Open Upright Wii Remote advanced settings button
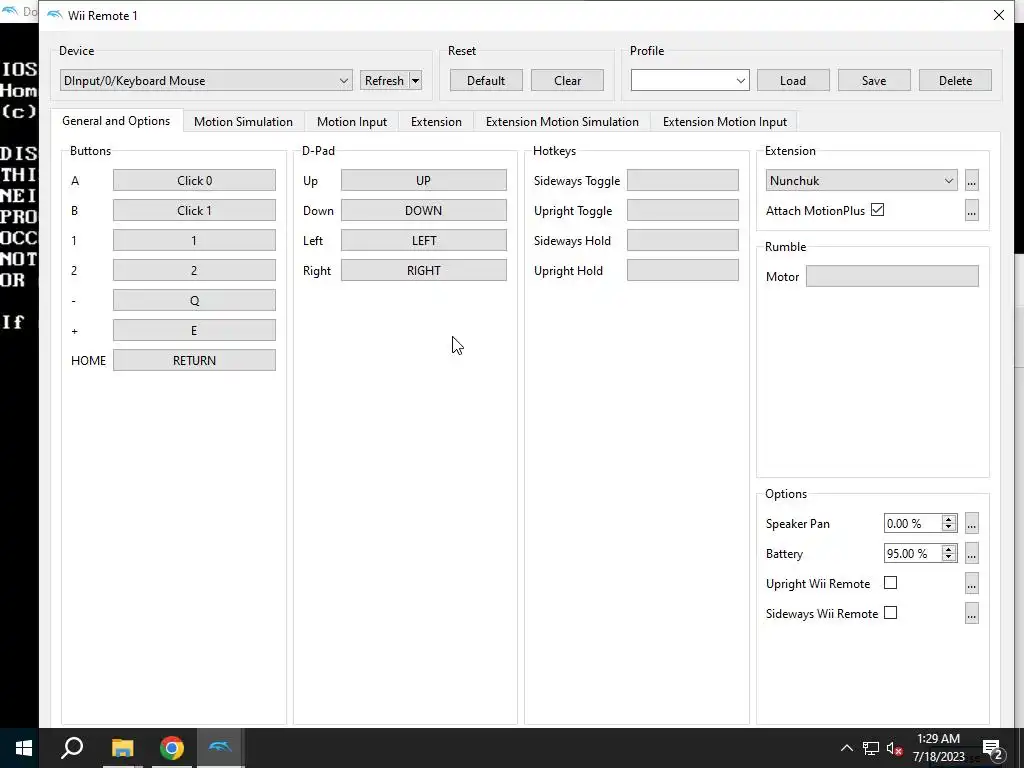Viewport: 1024px width, 768px height. click(x=971, y=583)
